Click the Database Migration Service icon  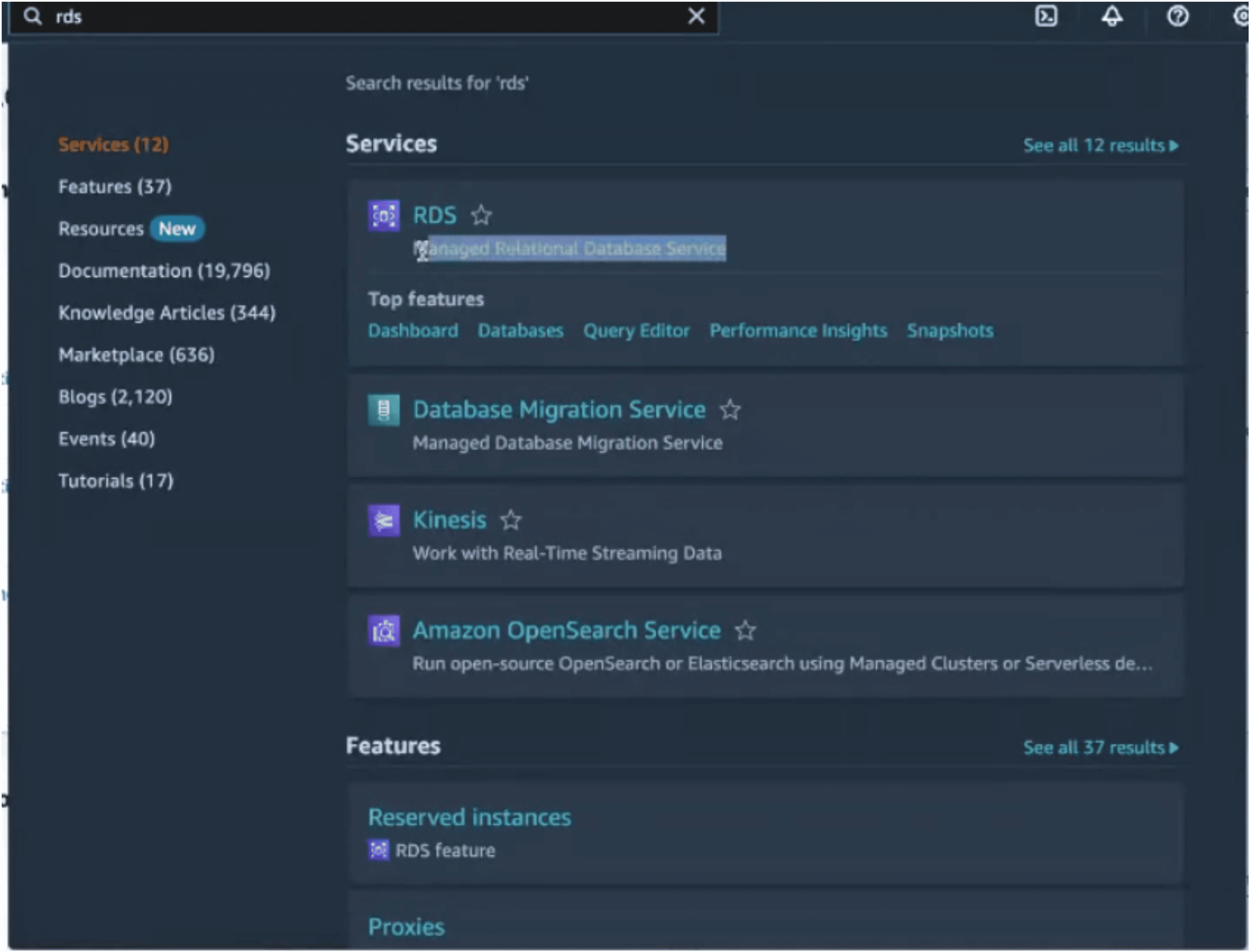[x=384, y=410]
